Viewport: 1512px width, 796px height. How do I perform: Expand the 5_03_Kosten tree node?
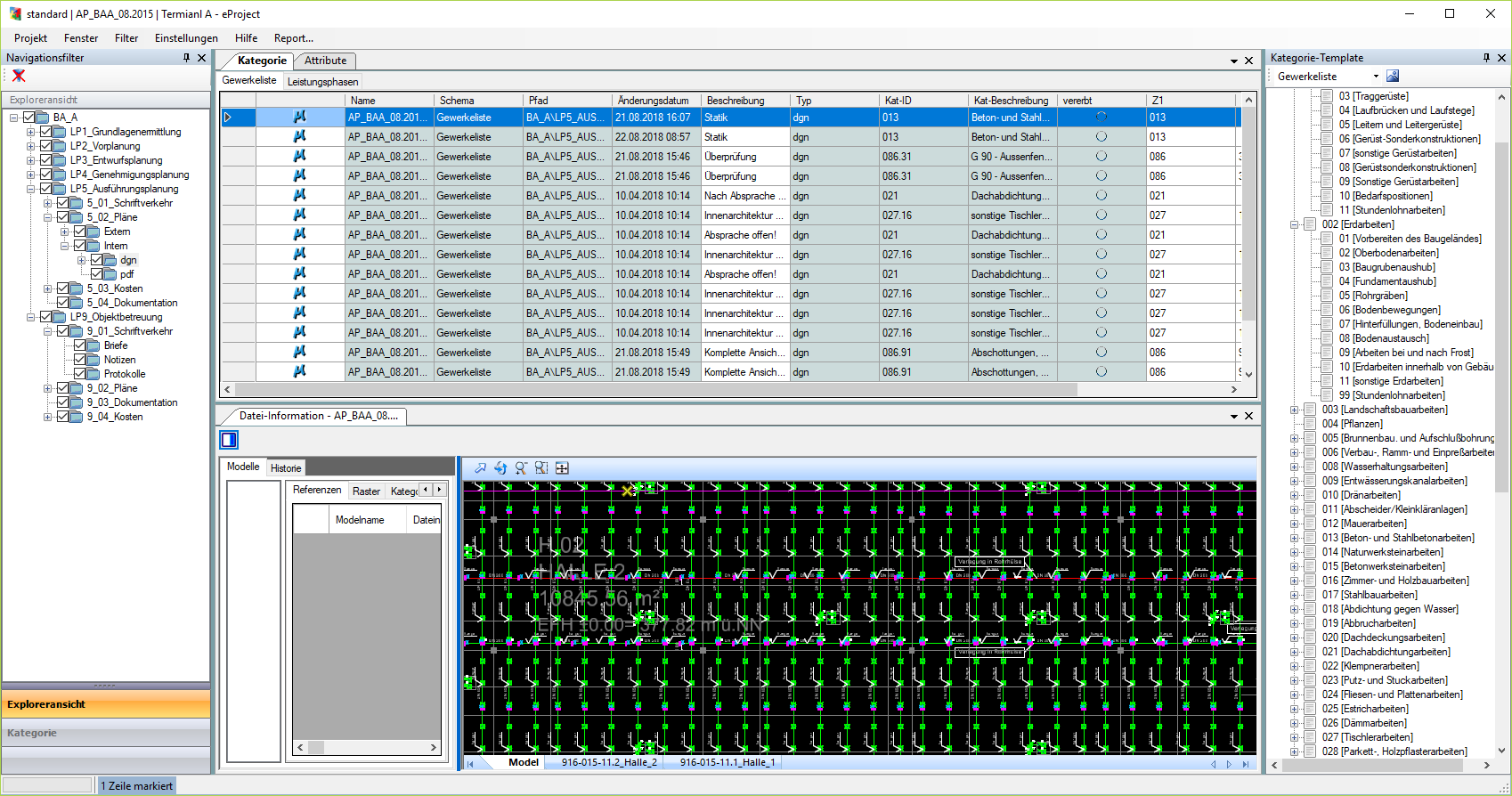(47, 288)
